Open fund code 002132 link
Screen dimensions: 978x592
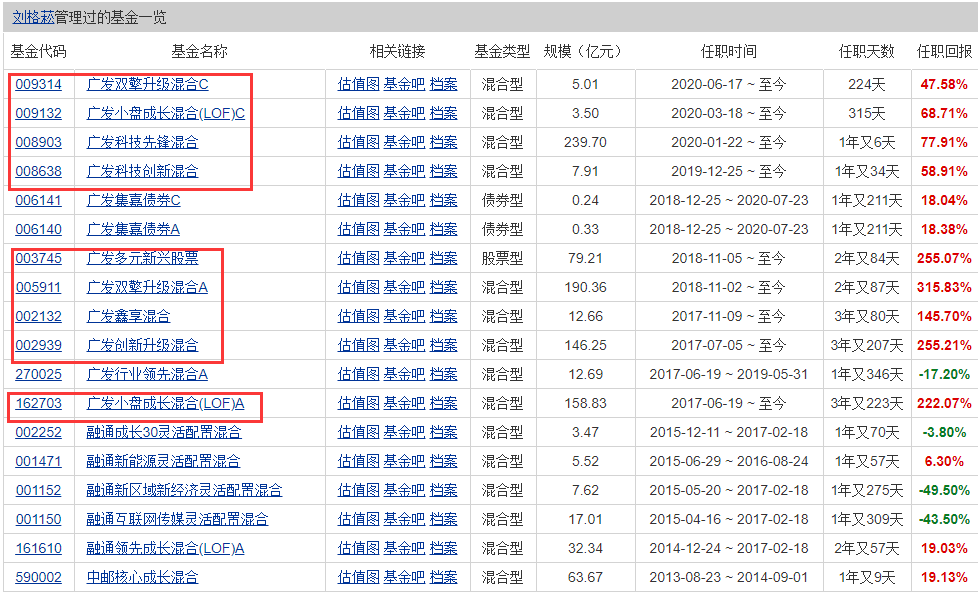click(x=39, y=316)
